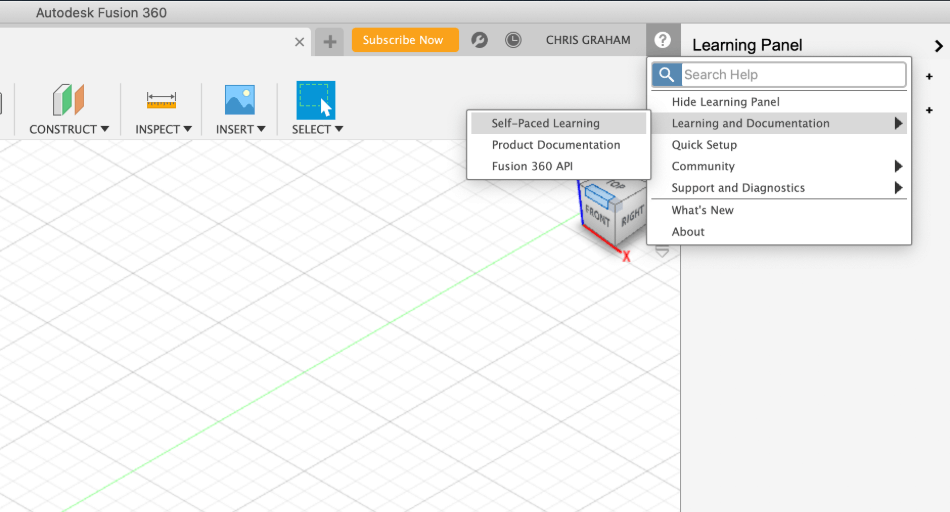Open the SELECT dropdown
Screen dimensions: 950x512
317,129
